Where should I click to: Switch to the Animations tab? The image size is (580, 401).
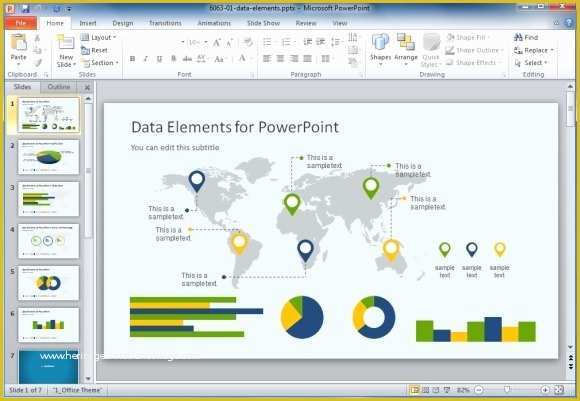coord(214,23)
